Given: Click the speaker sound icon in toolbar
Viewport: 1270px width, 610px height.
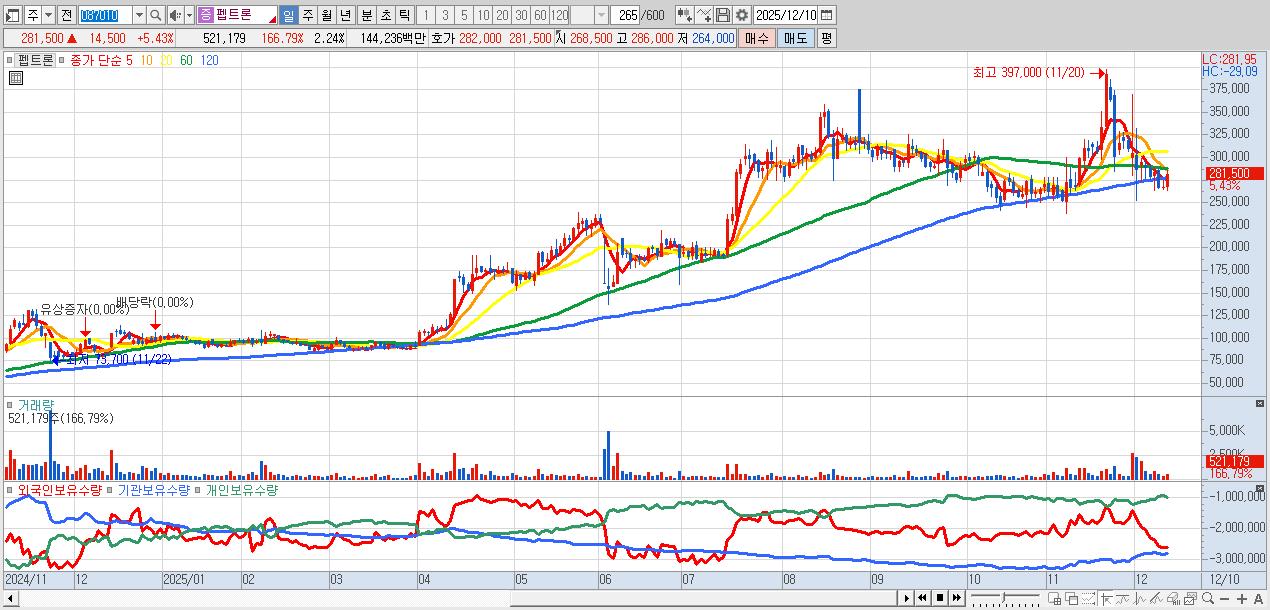Looking at the screenshot, I should [175, 15].
